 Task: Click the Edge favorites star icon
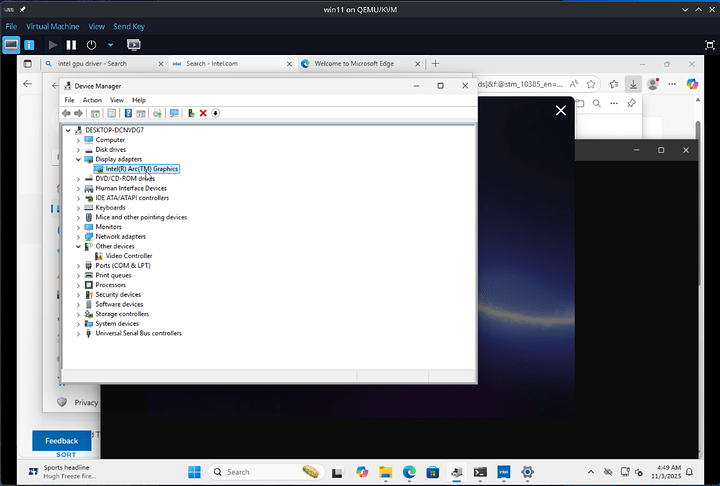tap(591, 84)
